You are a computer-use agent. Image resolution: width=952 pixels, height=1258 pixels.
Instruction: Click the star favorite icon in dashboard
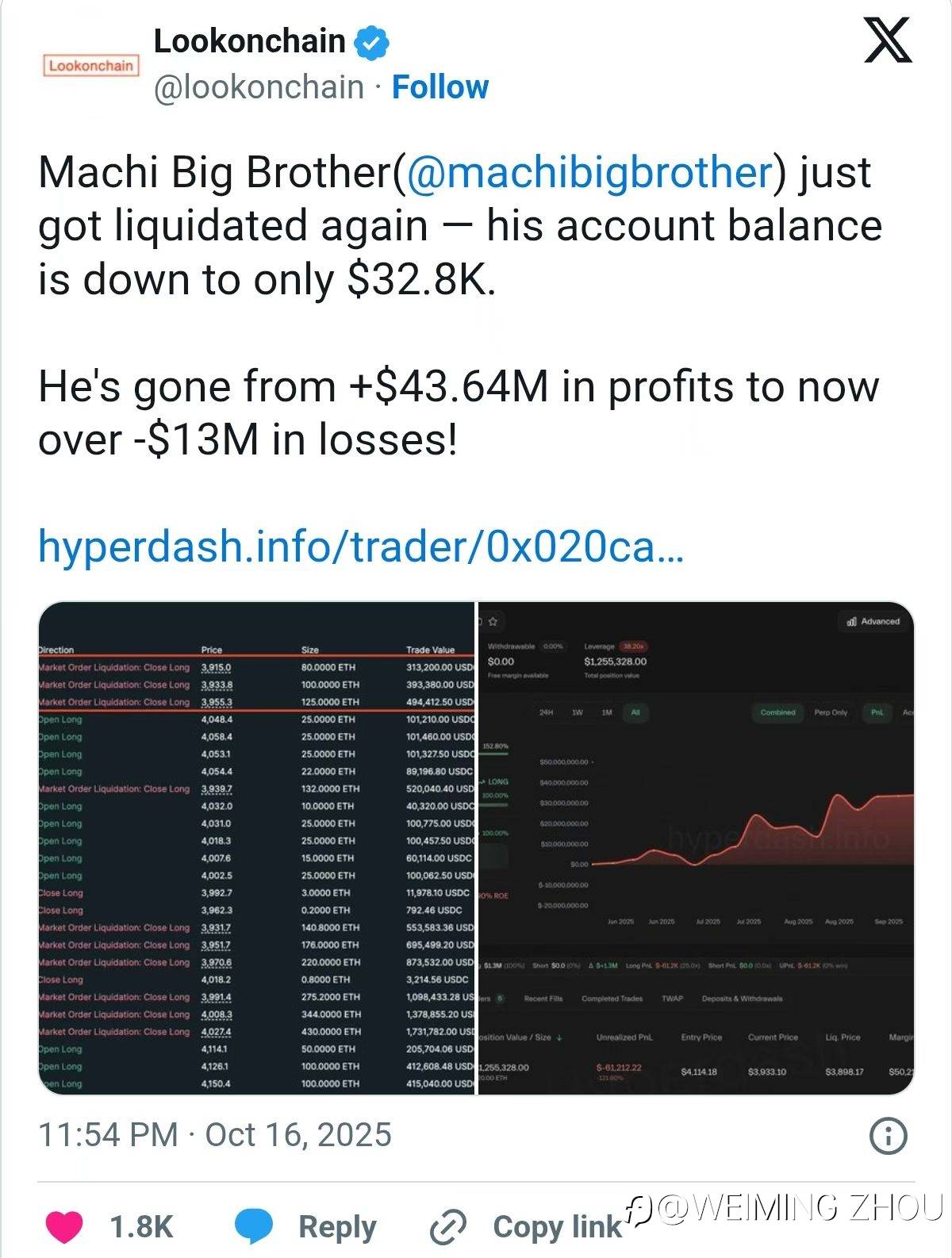[x=493, y=621]
